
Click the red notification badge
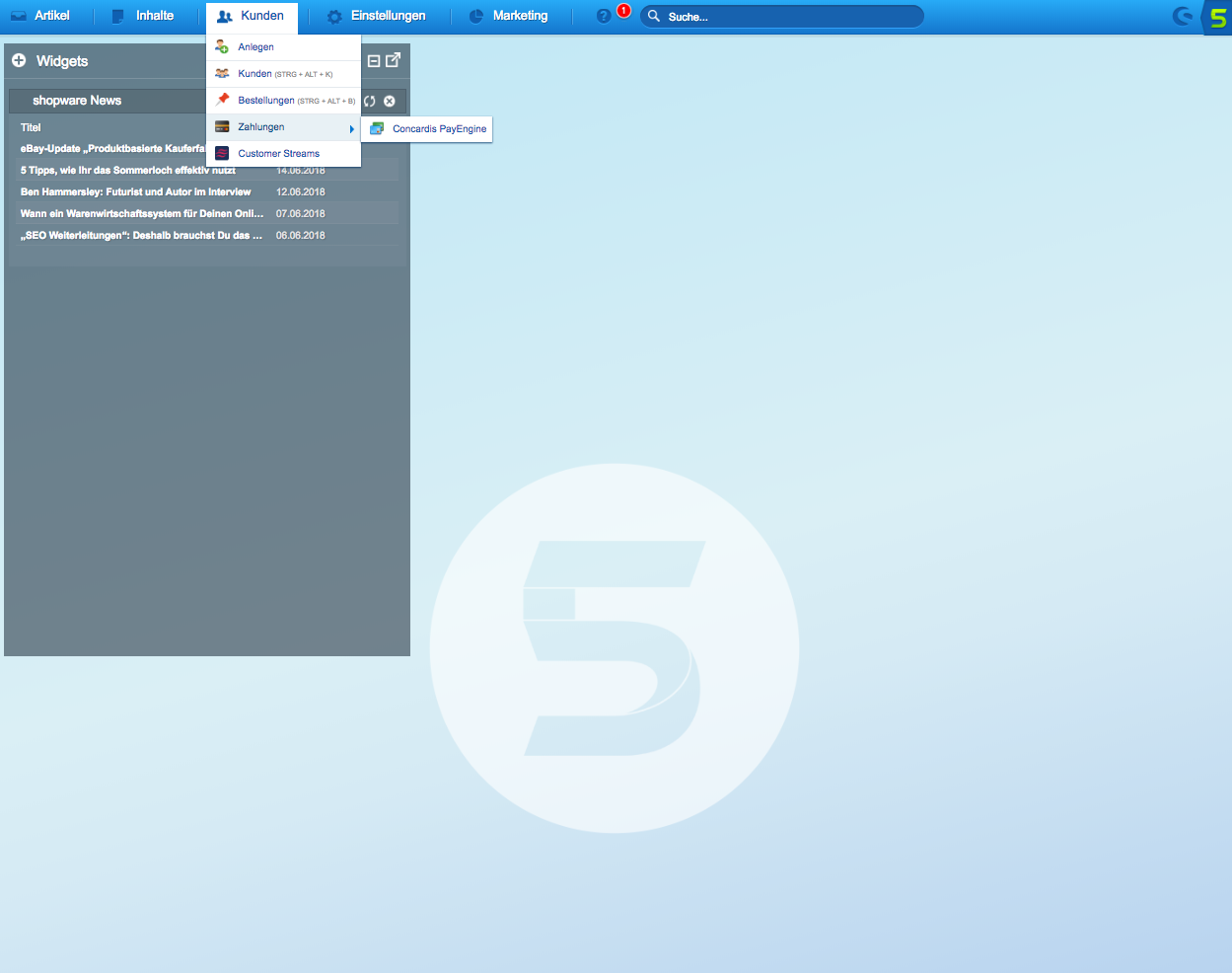click(x=623, y=11)
